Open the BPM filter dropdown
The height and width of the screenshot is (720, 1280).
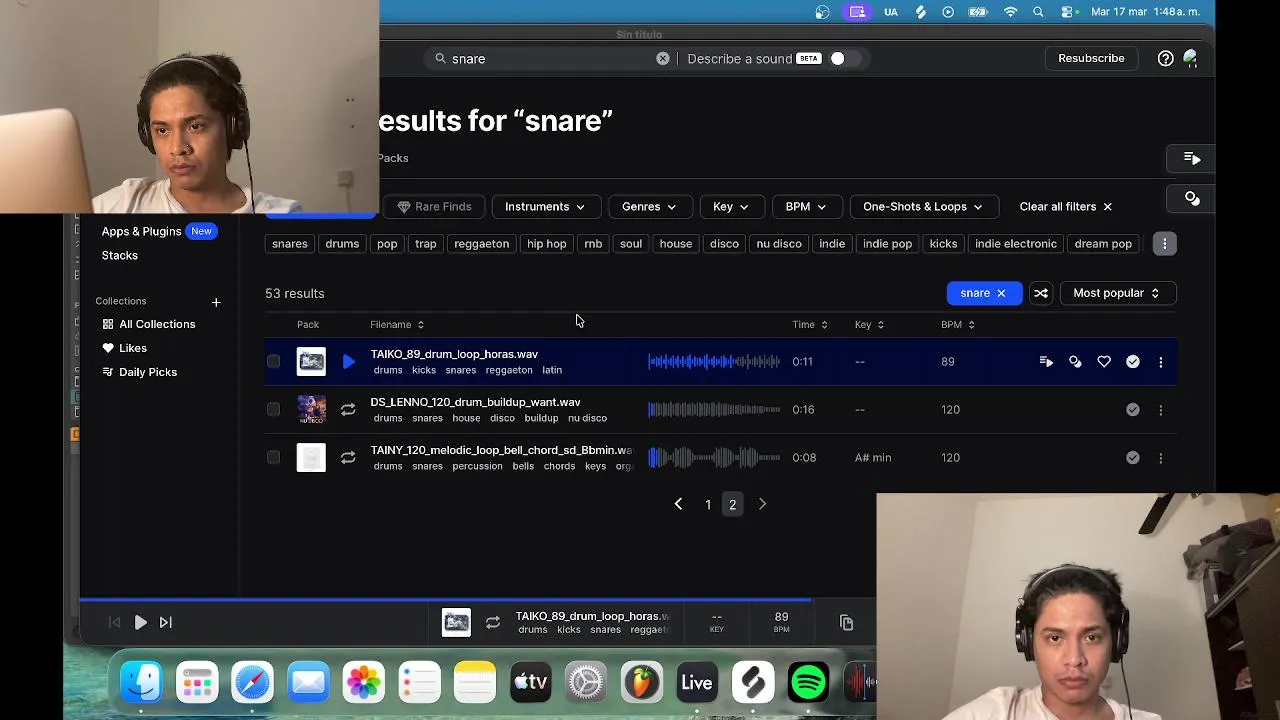[x=806, y=207]
